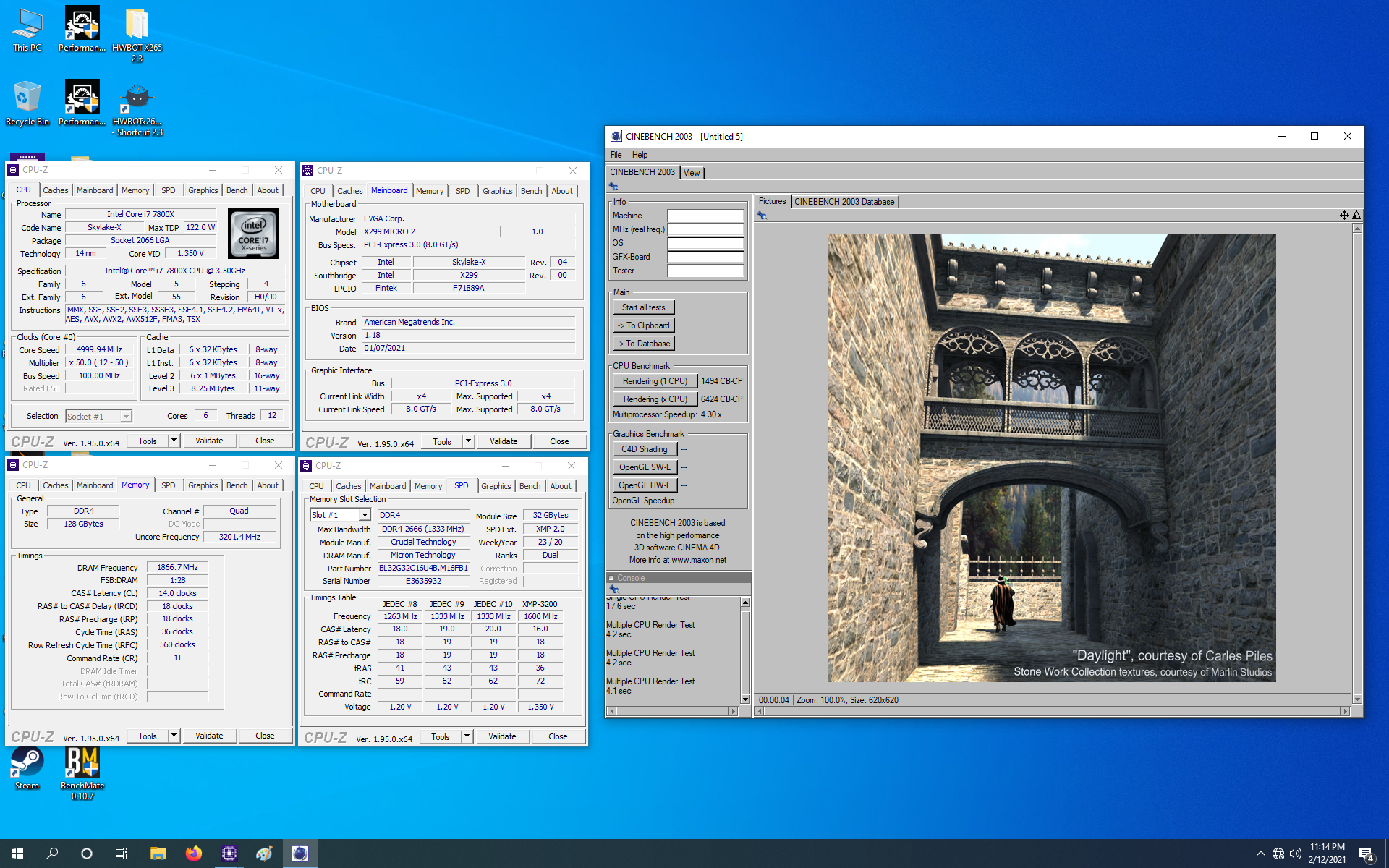
Task: Launch the HWBOTx26 Shortcut 2.3 desktop icon
Action: point(137,109)
